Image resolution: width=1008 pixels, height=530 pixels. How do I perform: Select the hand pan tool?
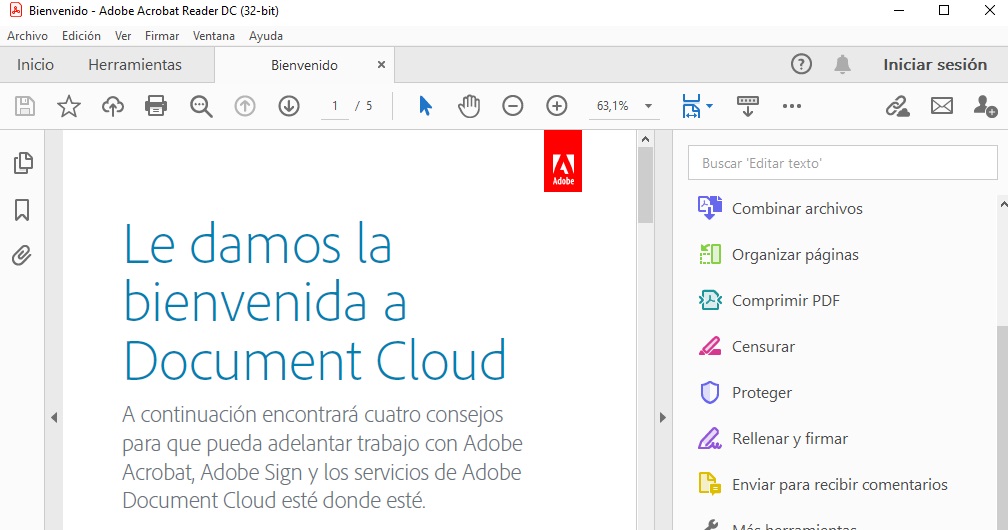pyautogui.click(x=469, y=106)
